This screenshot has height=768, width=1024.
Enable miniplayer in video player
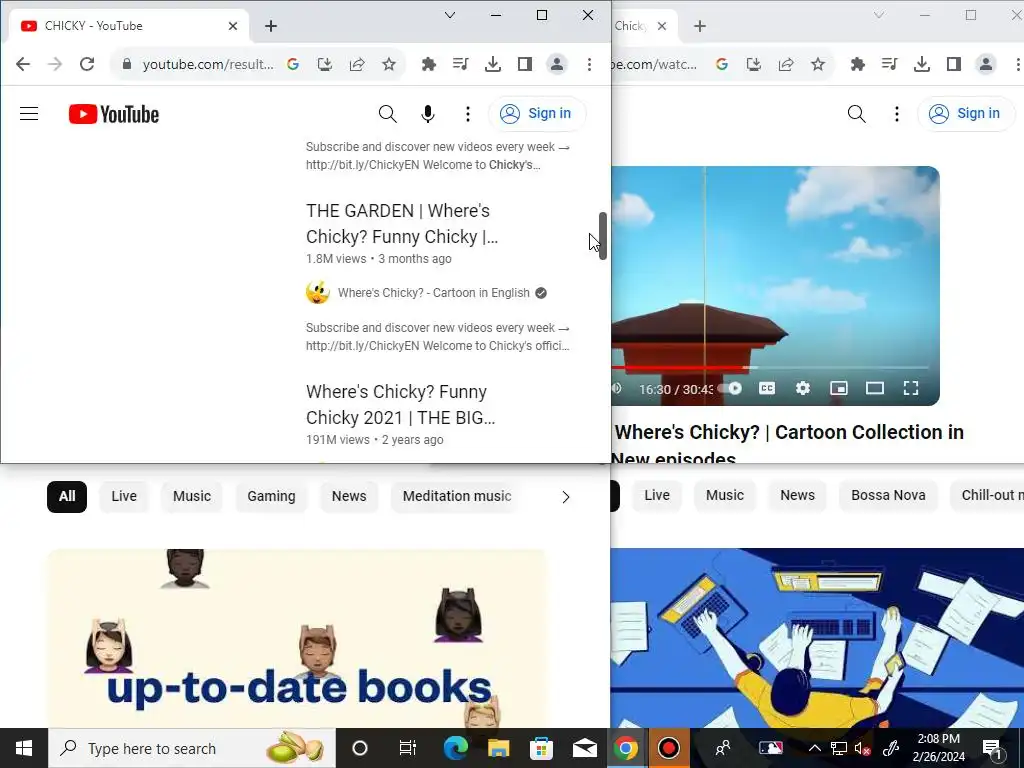(x=839, y=389)
